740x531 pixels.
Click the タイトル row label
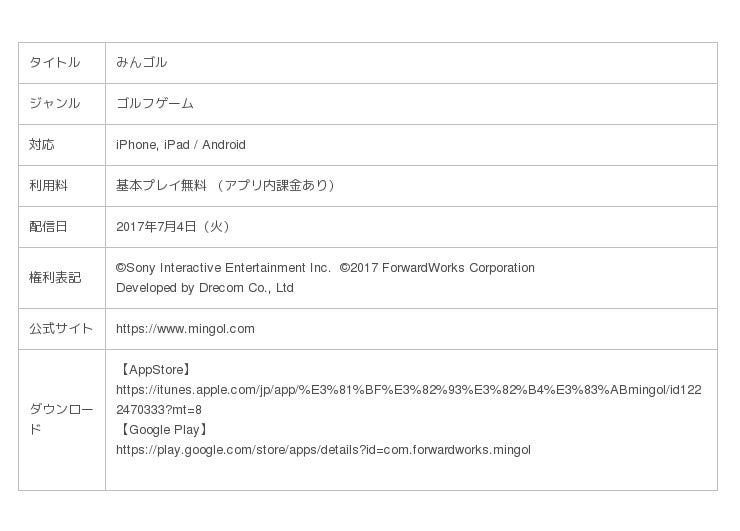(x=55, y=62)
